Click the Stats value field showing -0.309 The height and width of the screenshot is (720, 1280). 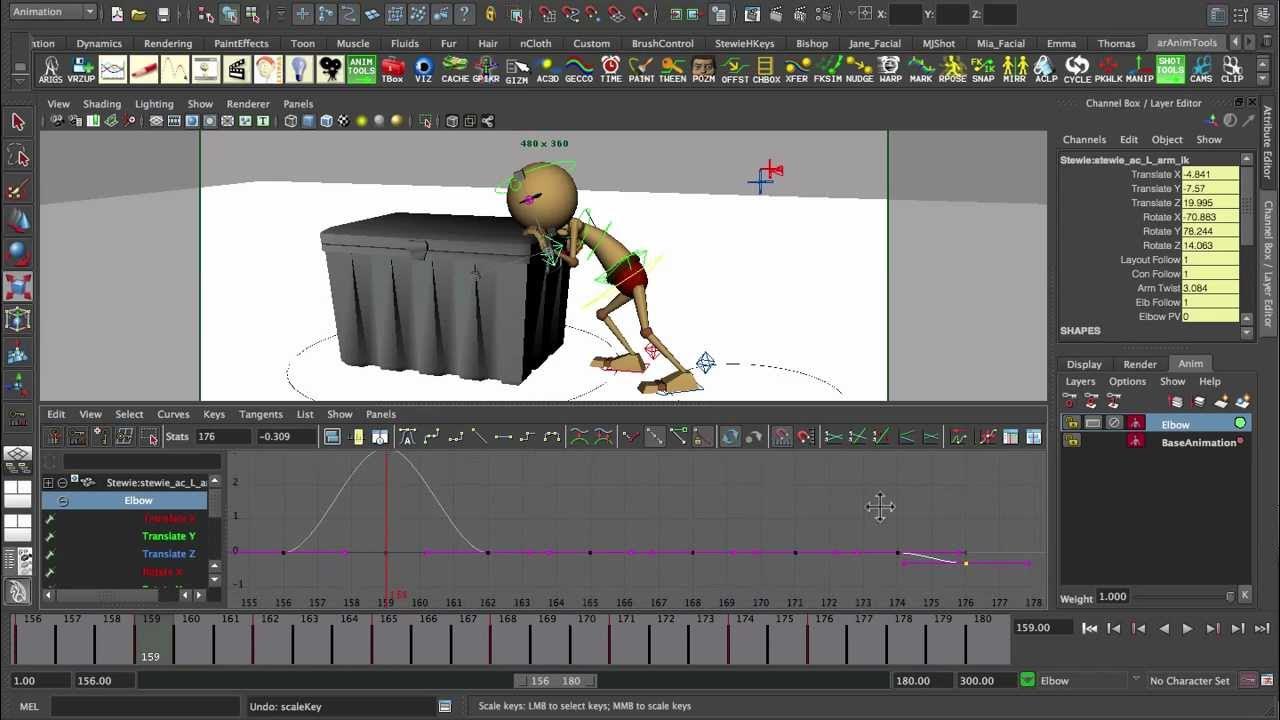[x=288, y=437]
